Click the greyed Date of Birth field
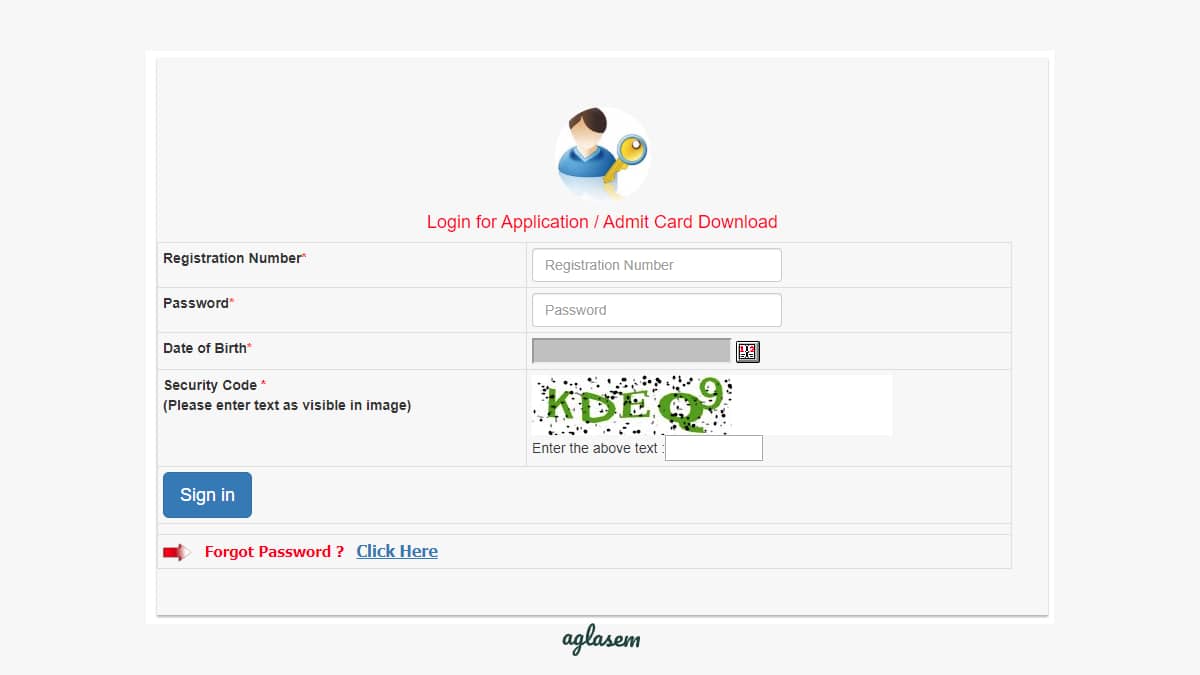Screen dimensions: 1200x675 (631, 351)
